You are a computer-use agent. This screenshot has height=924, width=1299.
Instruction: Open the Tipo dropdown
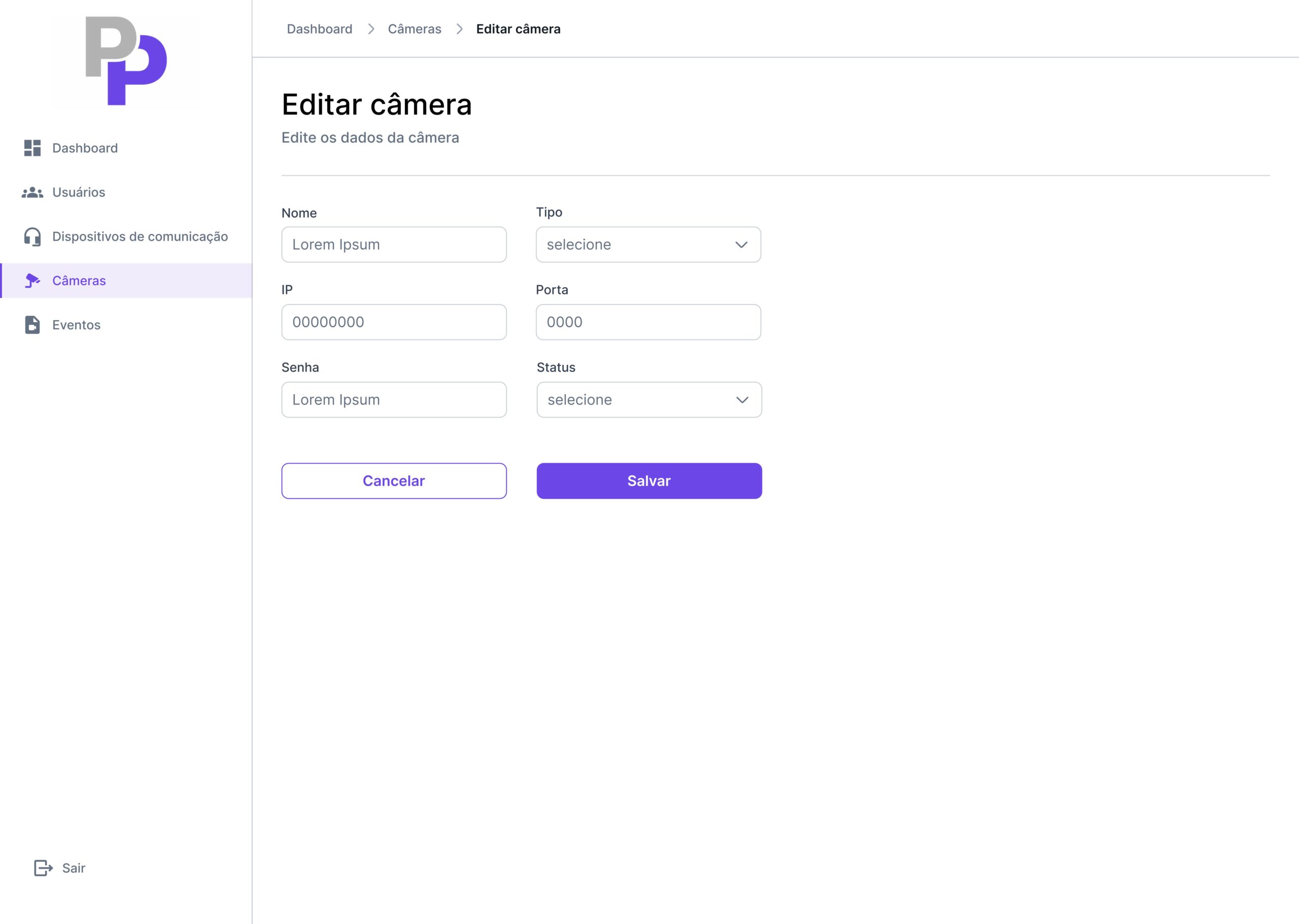click(x=647, y=245)
